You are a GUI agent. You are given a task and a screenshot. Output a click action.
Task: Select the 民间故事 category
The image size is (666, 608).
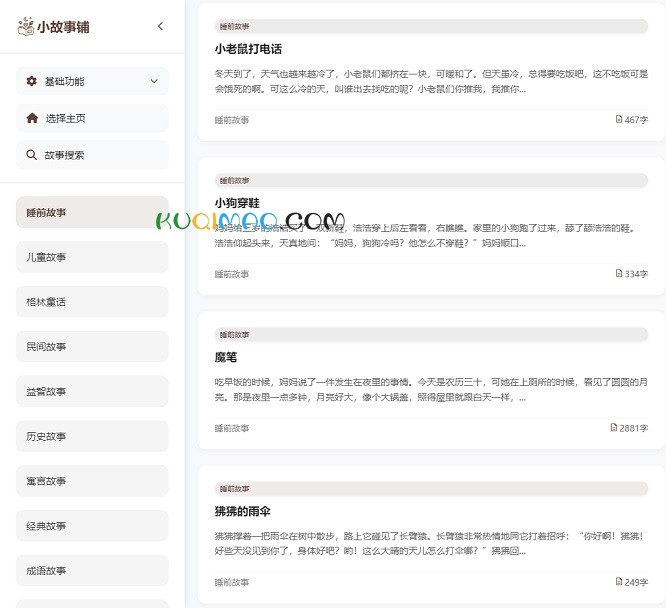pos(92,347)
